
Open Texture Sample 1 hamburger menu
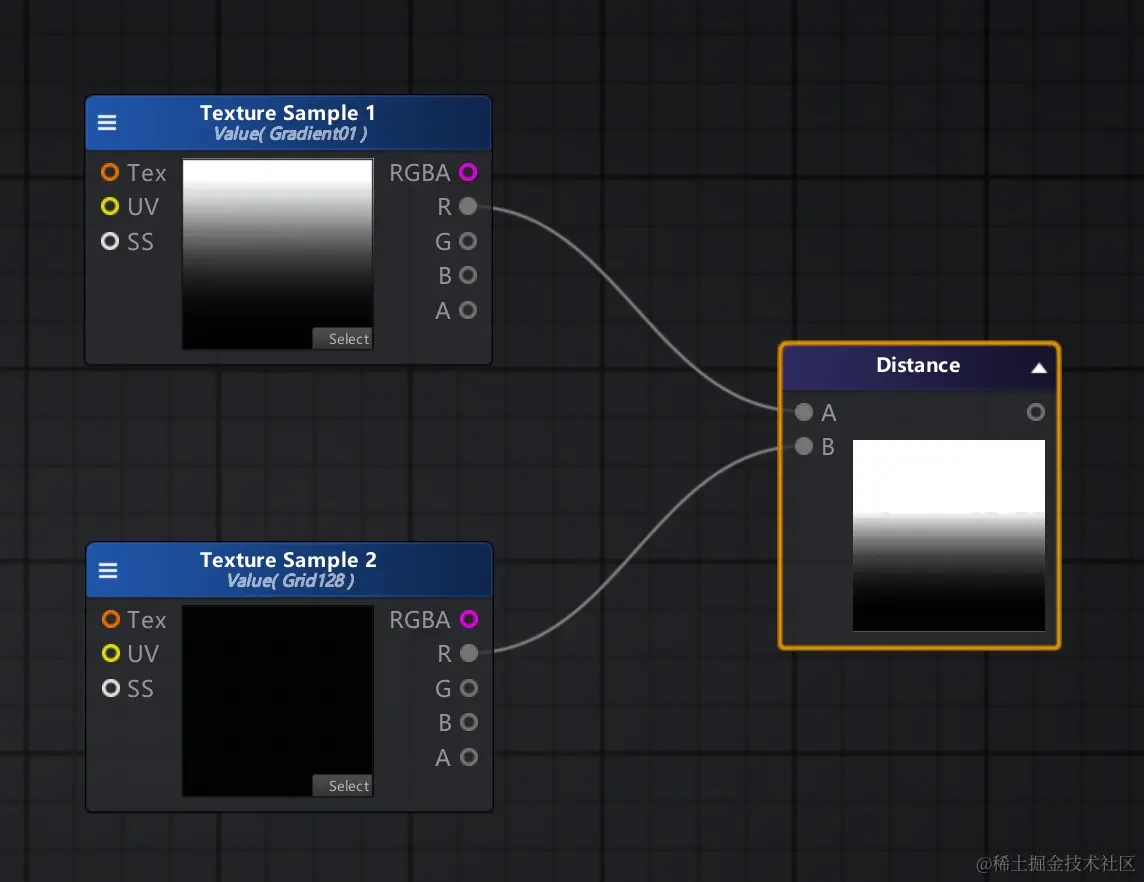tap(107, 123)
